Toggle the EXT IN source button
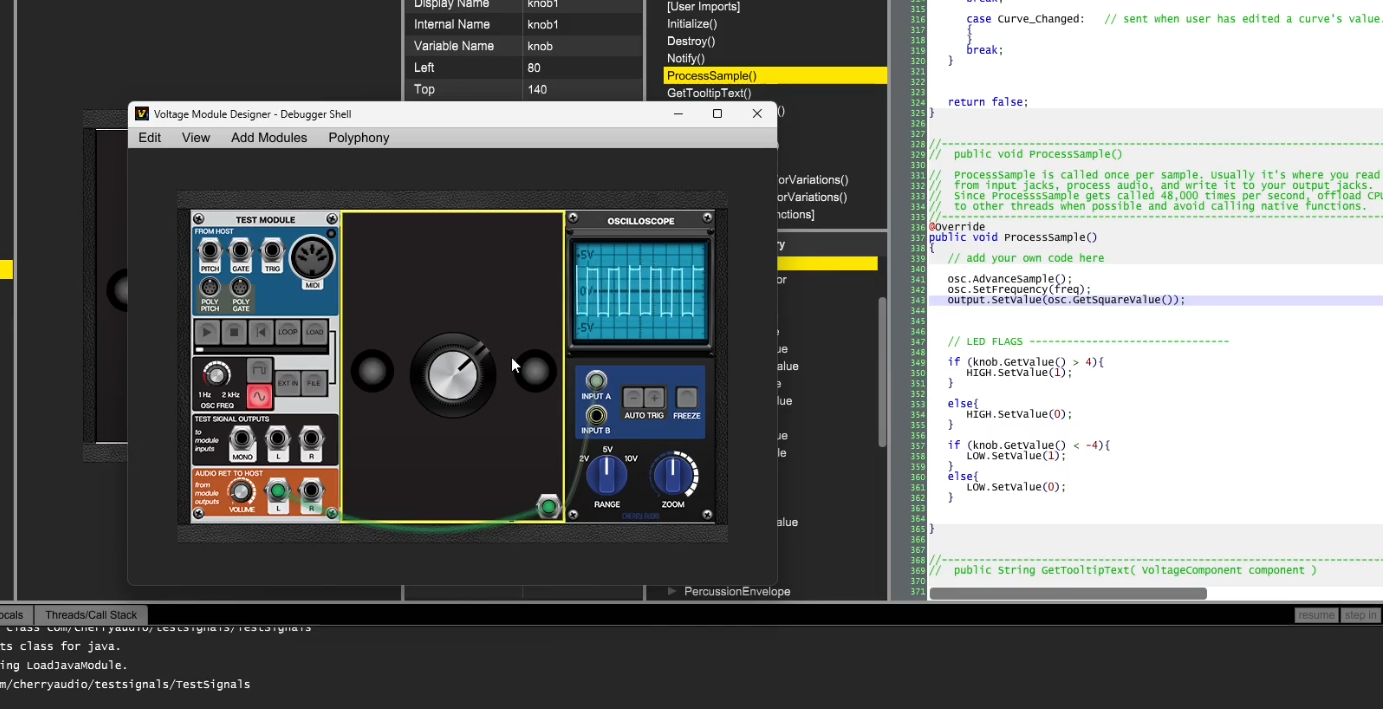The height and width of the screenshot is (709, 1383). click(288, 383)
